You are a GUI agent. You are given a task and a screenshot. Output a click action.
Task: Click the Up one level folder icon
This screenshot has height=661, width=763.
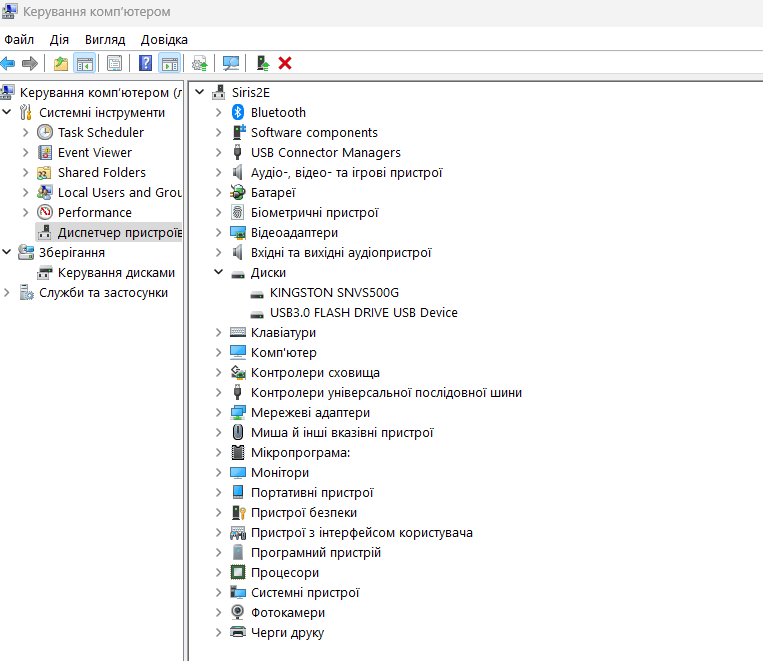point(61,63)
